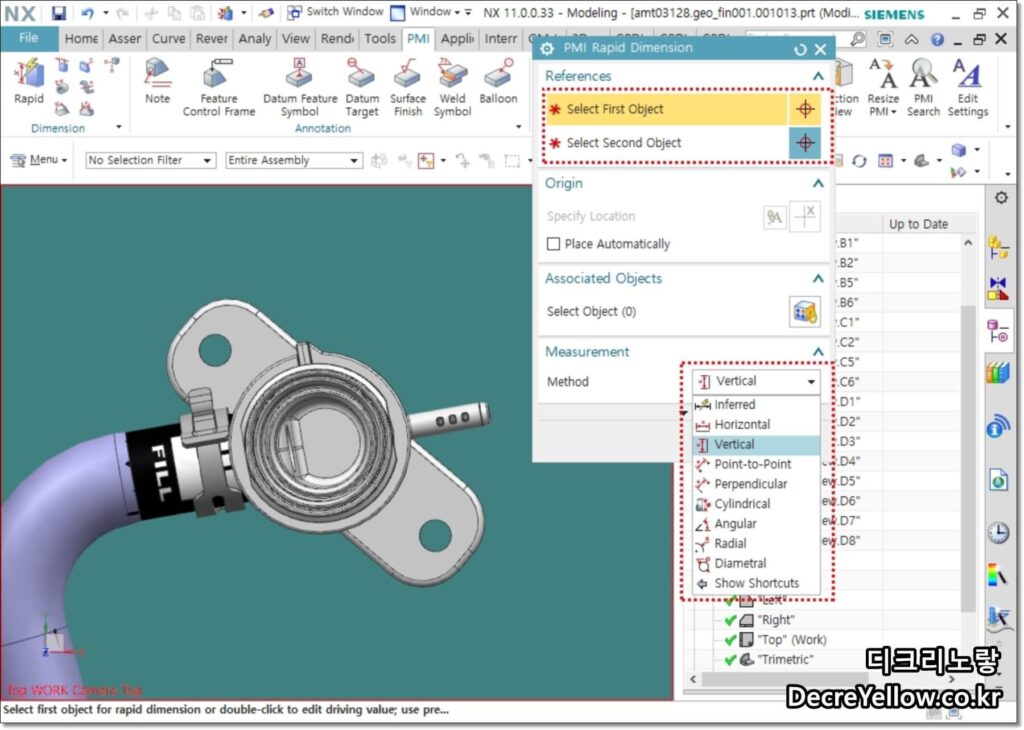Viewport: 1024px width, 730px height.
Task: Collapse the Origin section
Action: [x=818, y=183]
